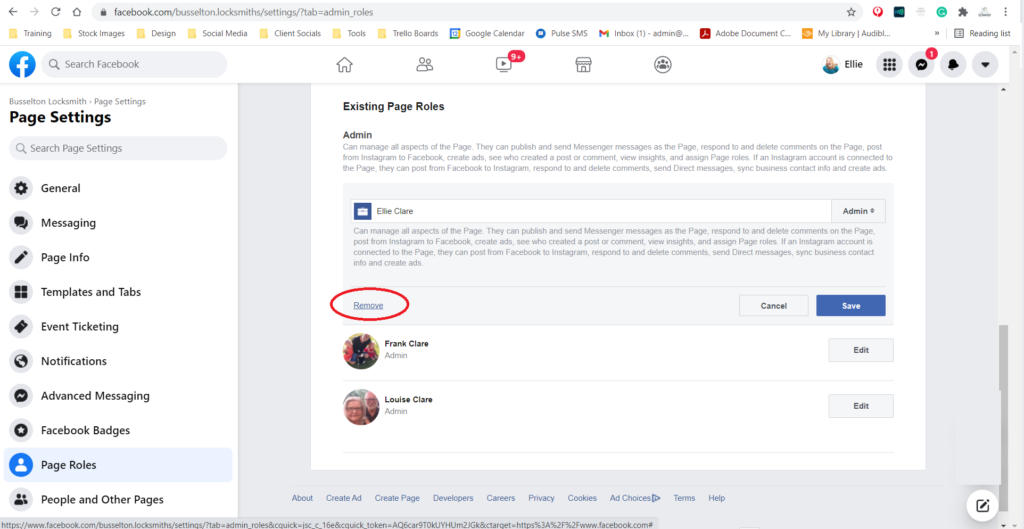The image size is (1024, 529).
Task: Open the Marketplace icon
Action: tap(583, 64)
